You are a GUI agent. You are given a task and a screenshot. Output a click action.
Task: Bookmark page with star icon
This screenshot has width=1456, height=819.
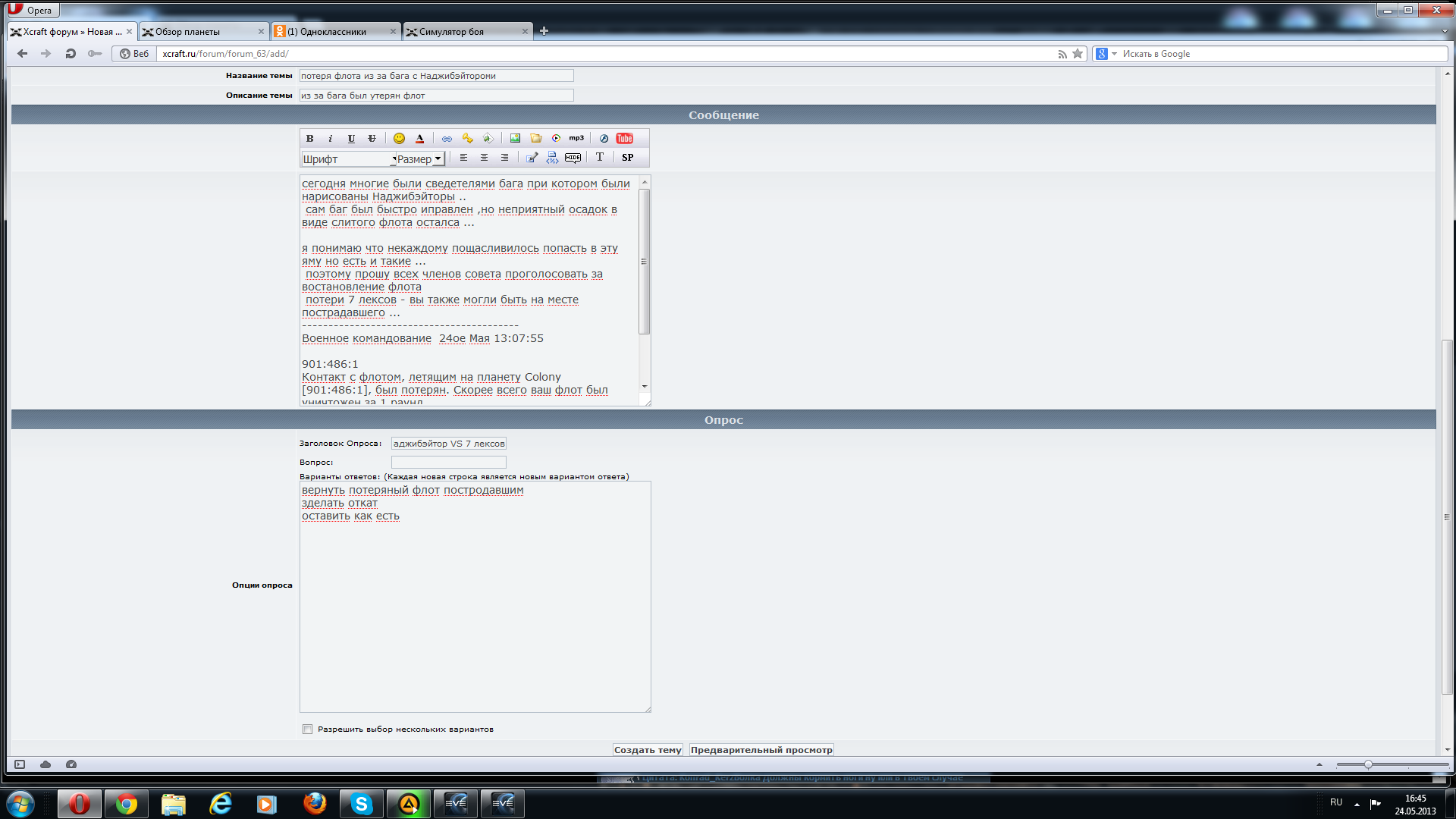(1078, 54)
